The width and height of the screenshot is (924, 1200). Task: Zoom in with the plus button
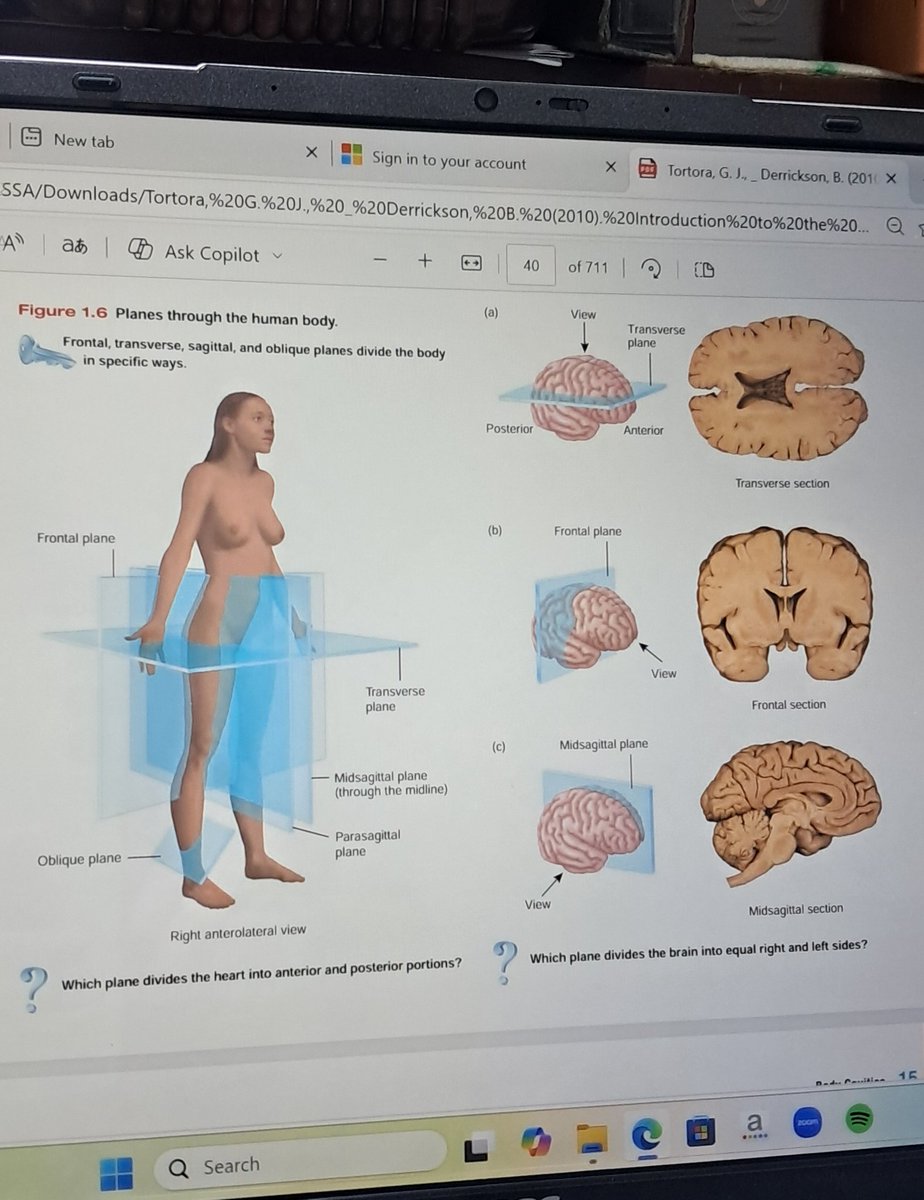[x=424, y=261]
